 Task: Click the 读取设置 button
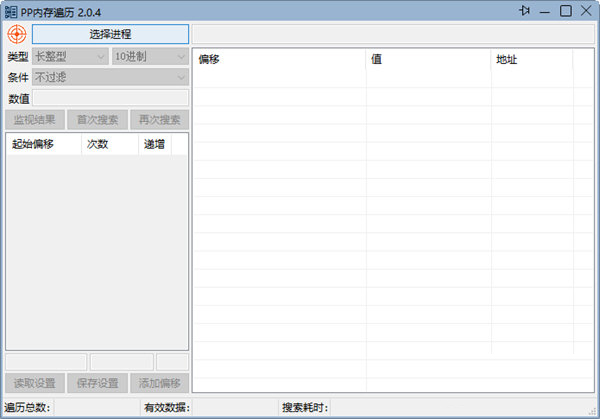35,383
